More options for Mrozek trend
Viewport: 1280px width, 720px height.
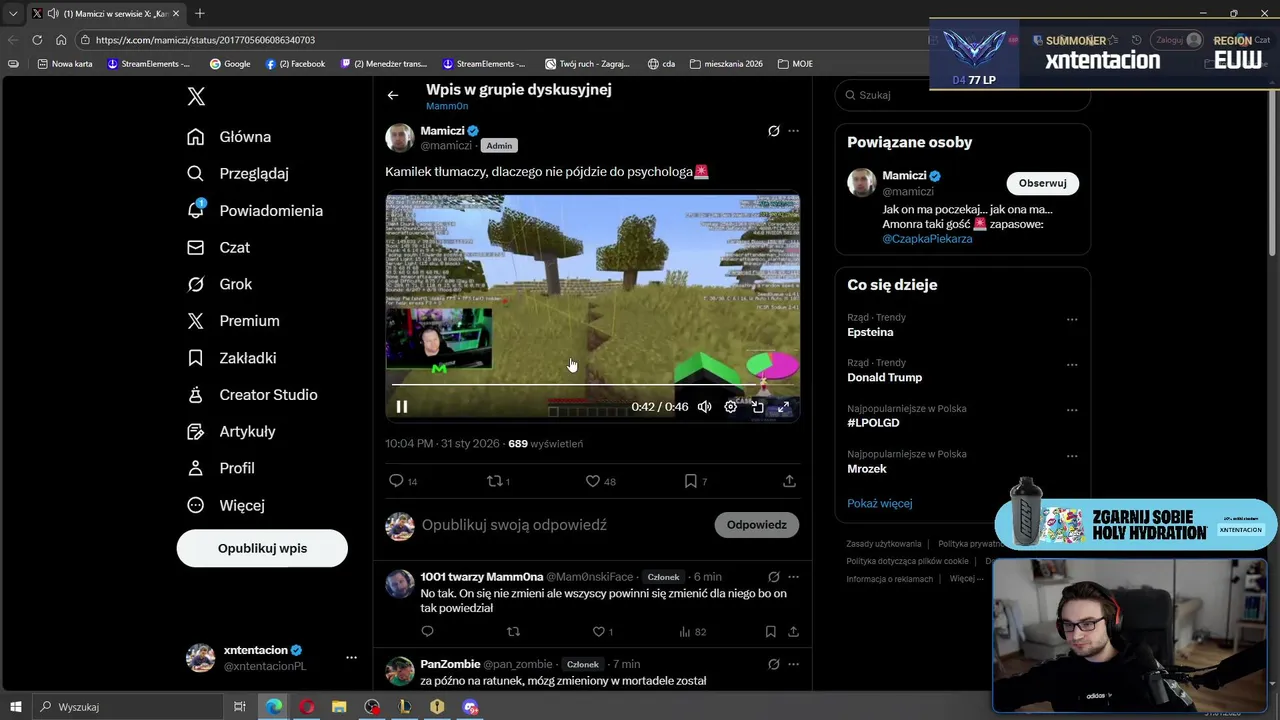point(1072,456)
